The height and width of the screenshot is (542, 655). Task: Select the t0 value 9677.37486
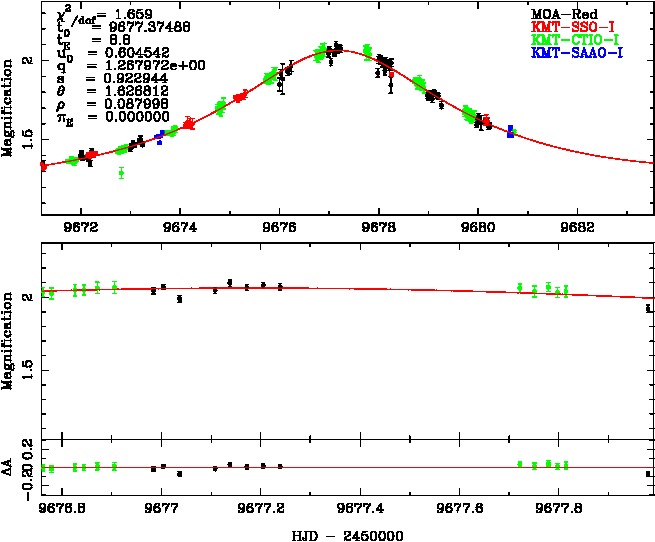129,29
